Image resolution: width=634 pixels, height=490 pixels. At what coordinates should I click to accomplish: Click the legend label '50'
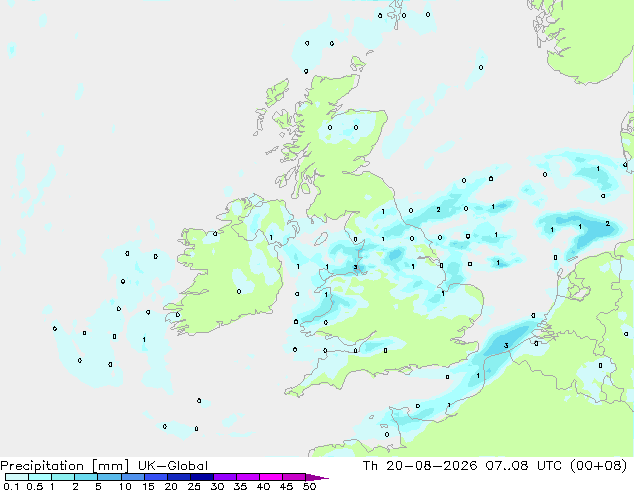pyautogui.click(x=309, y=486)
